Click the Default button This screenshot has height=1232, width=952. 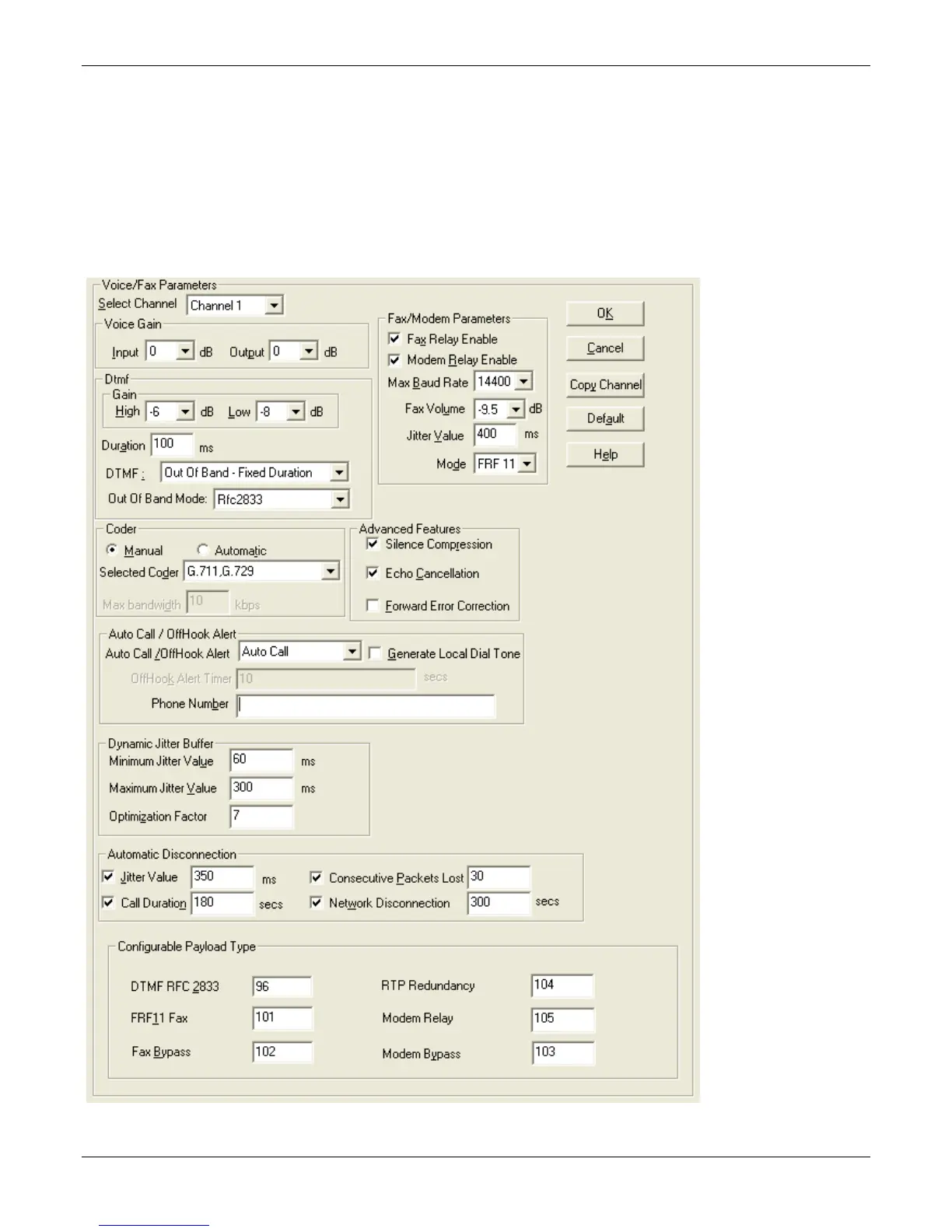[605, 418]
